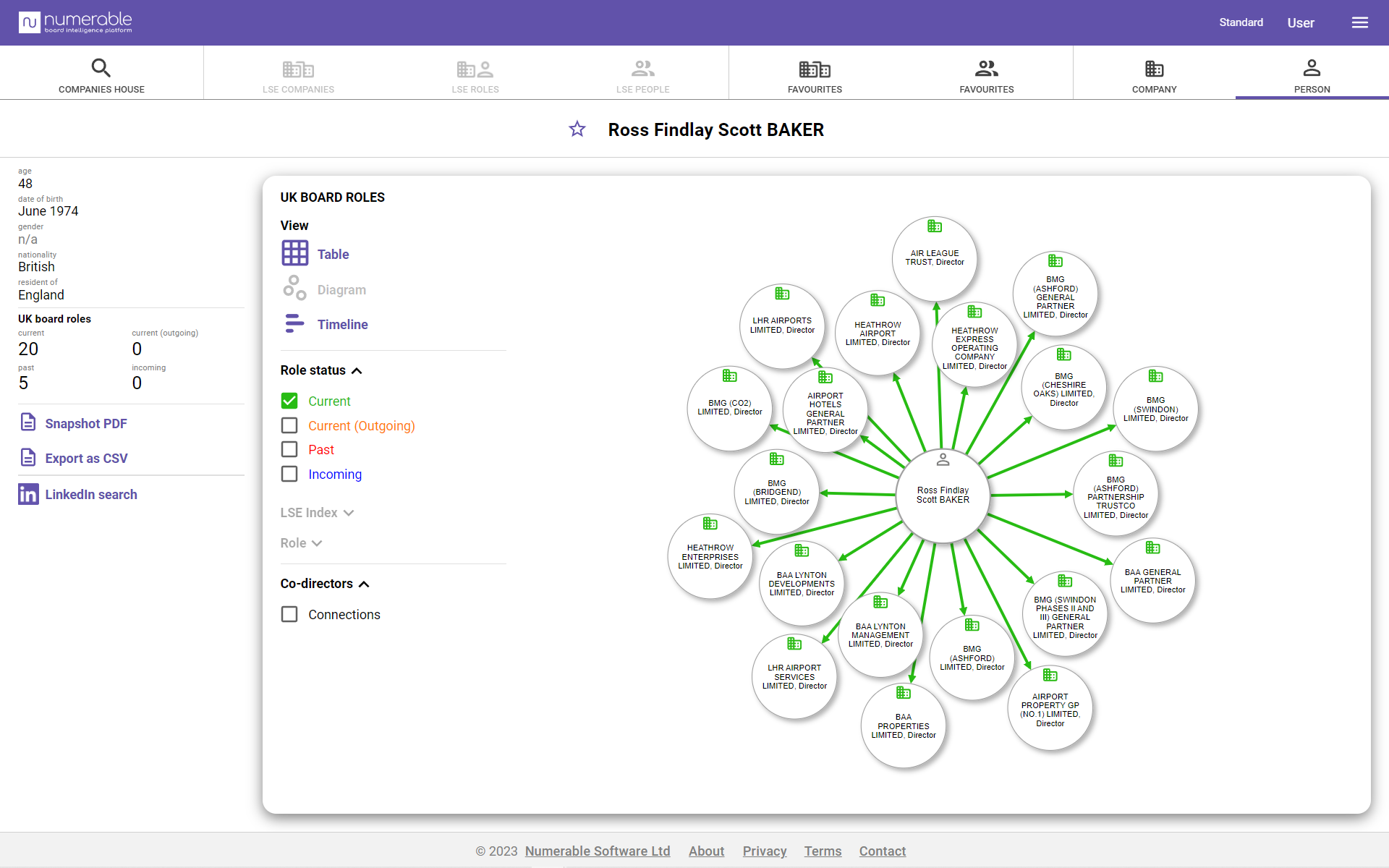Select BMG (SWINDON PHASES II AND III) node
1389x868 pixels.
pos(1065,613)
